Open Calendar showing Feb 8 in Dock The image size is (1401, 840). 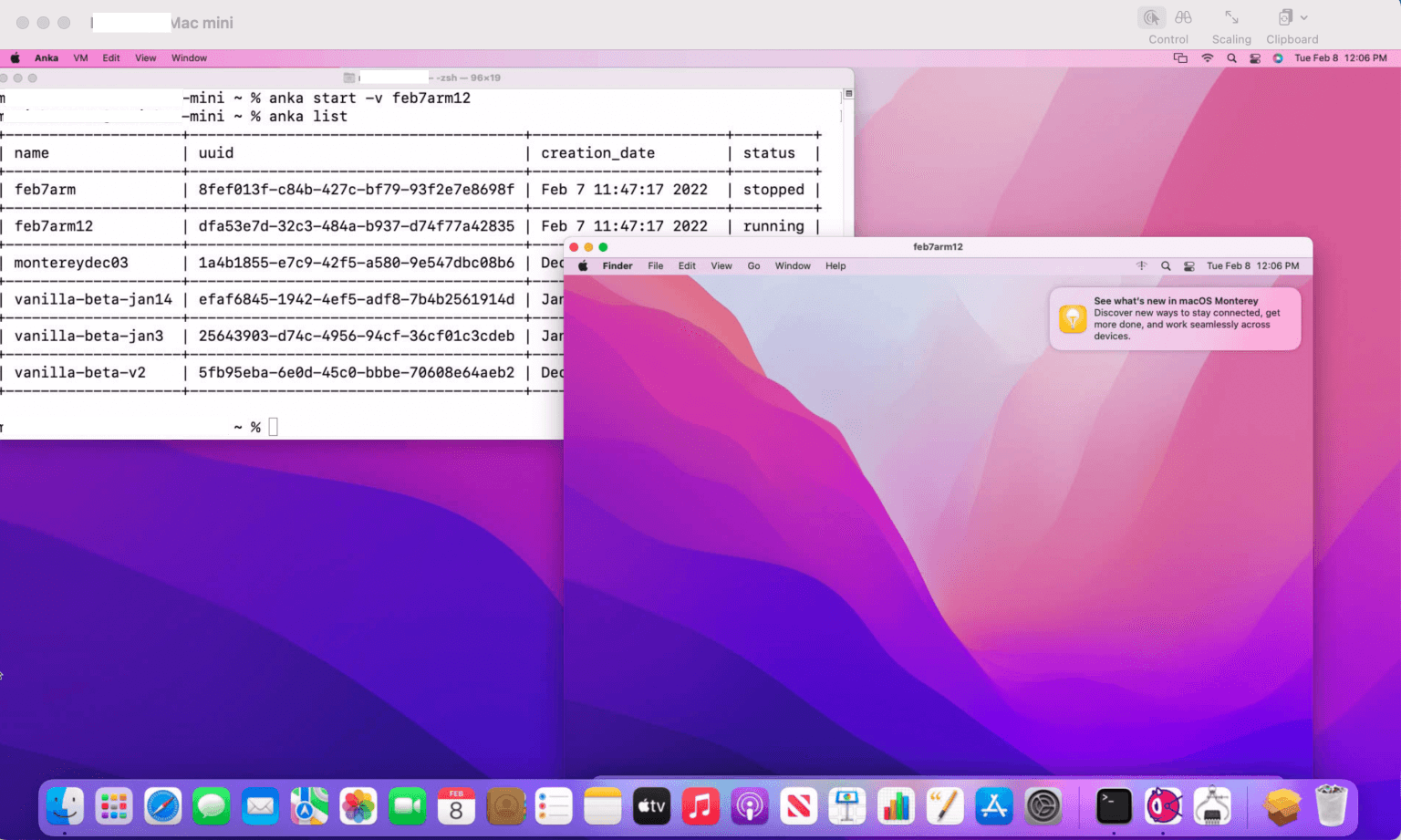click(x=456, y=806)
